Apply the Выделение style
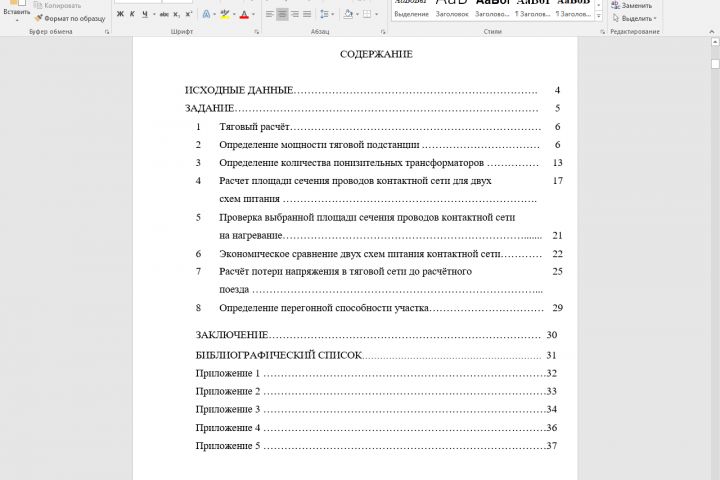The image size is (720, 480). tap(411, 8)
